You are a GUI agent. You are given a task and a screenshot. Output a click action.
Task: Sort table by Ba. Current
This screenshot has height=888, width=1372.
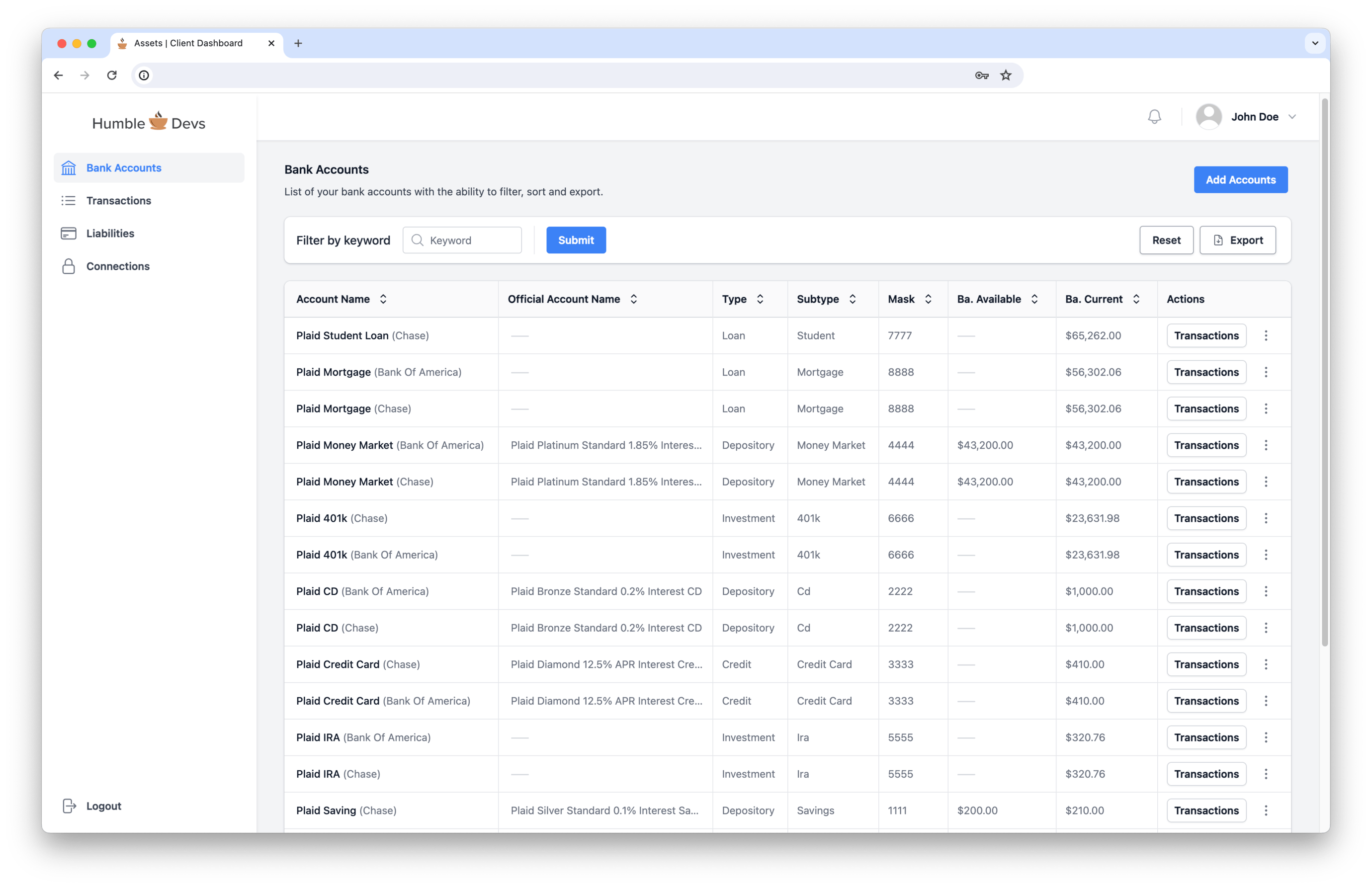click(x=1136, y=299)
